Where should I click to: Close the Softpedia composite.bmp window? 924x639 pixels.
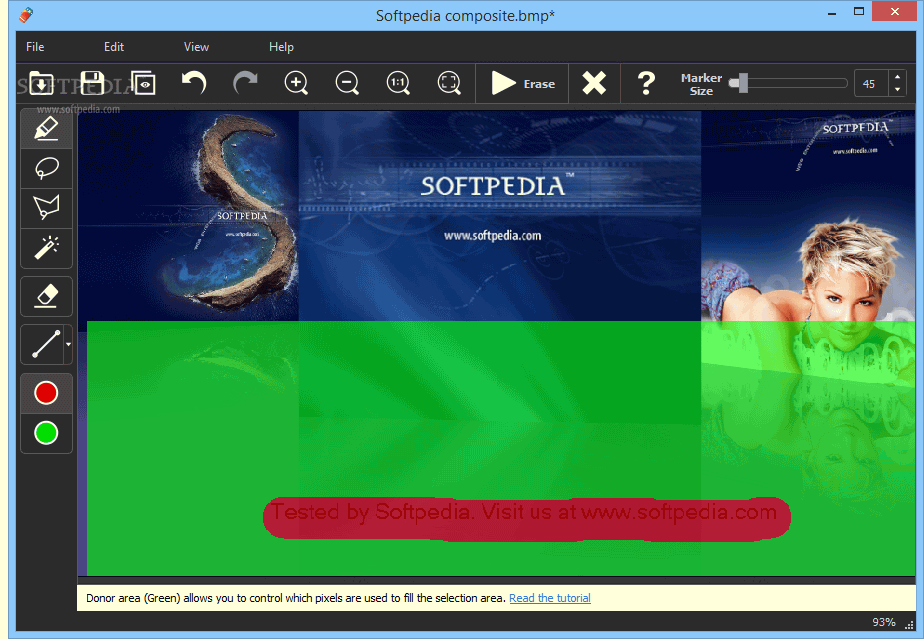pos(895,11)
